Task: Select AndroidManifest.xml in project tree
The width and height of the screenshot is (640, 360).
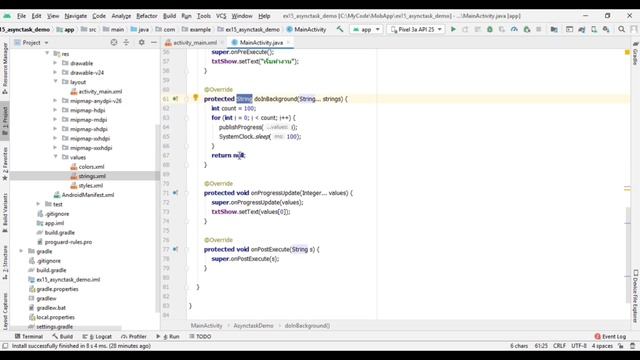Action: (x=88, y=195)
